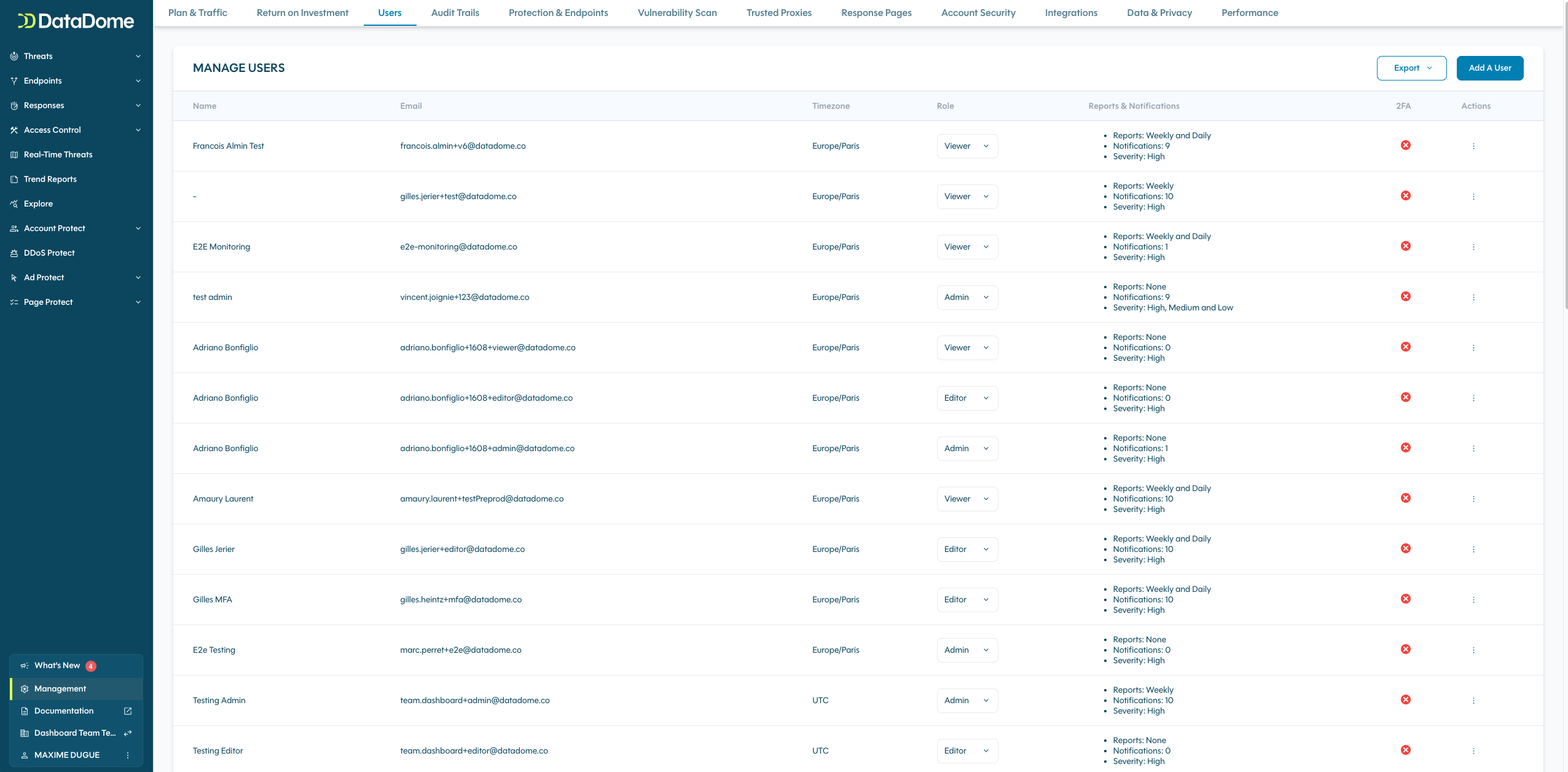Open role dropdown for Gilles MFA
The height and width of the screenshot is (772, 1568).
[967, 600]
